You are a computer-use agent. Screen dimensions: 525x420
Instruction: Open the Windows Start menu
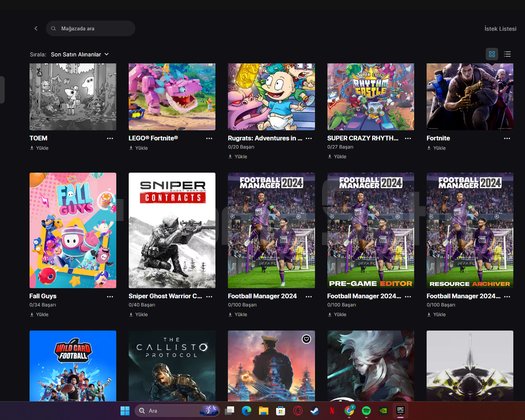[125, 411]
